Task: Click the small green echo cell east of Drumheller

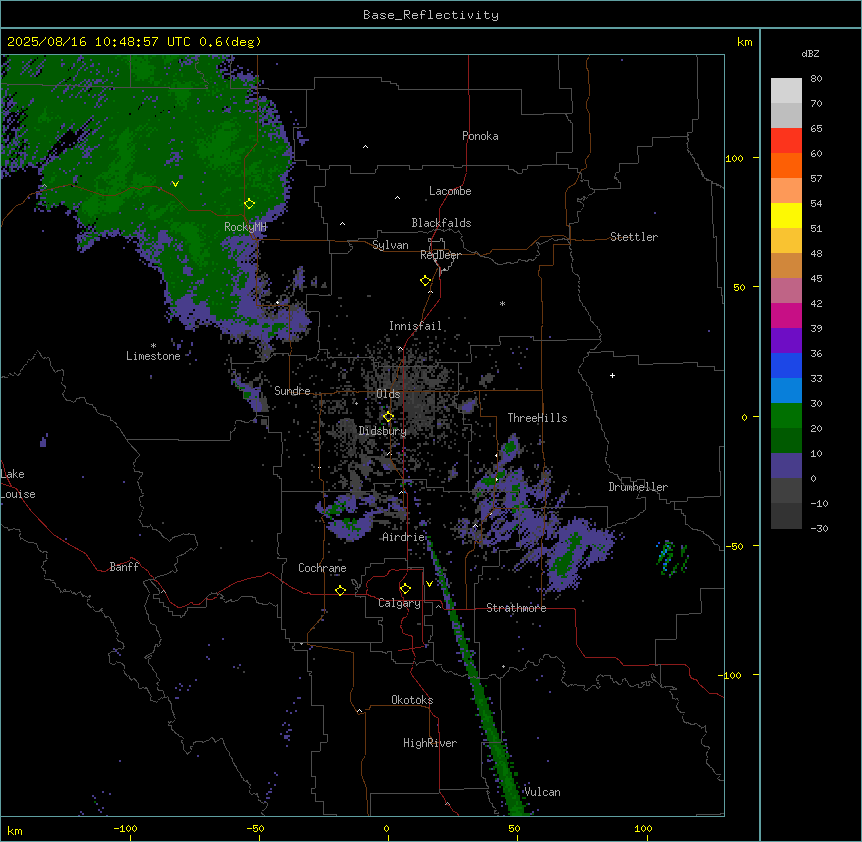Action: (x=671, y=558)
